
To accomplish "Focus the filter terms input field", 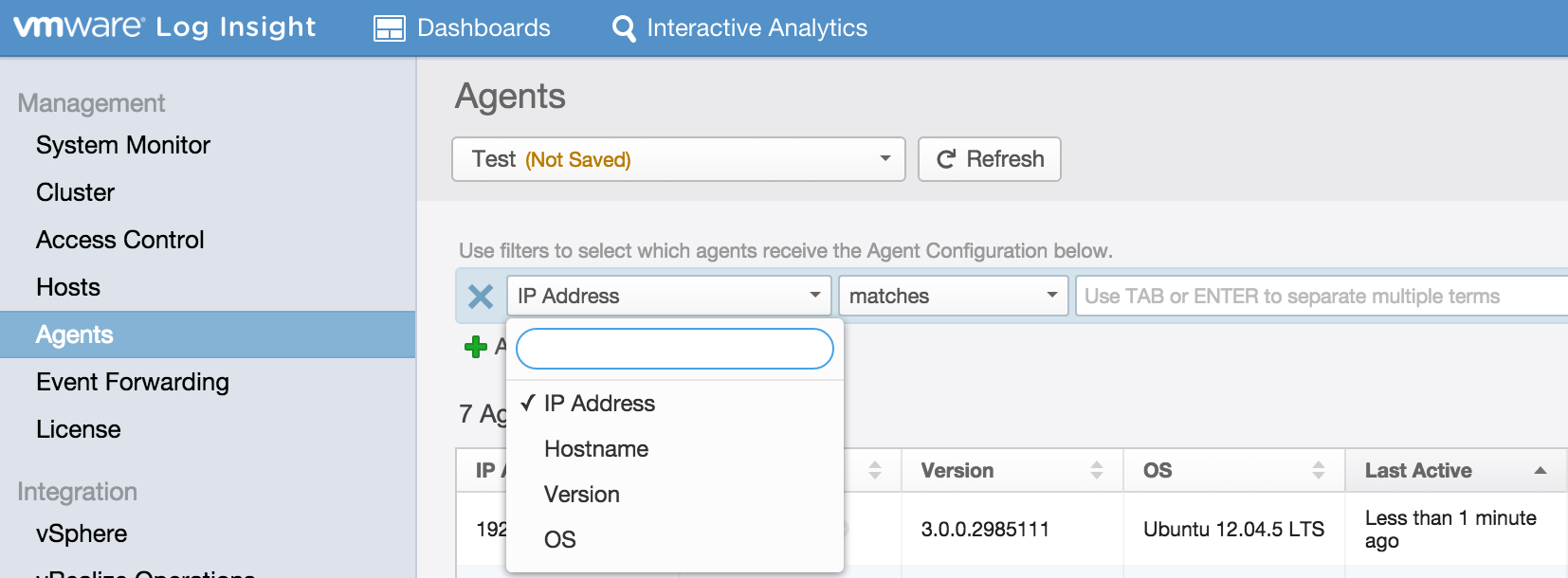I will click(x=1318, y=296).
